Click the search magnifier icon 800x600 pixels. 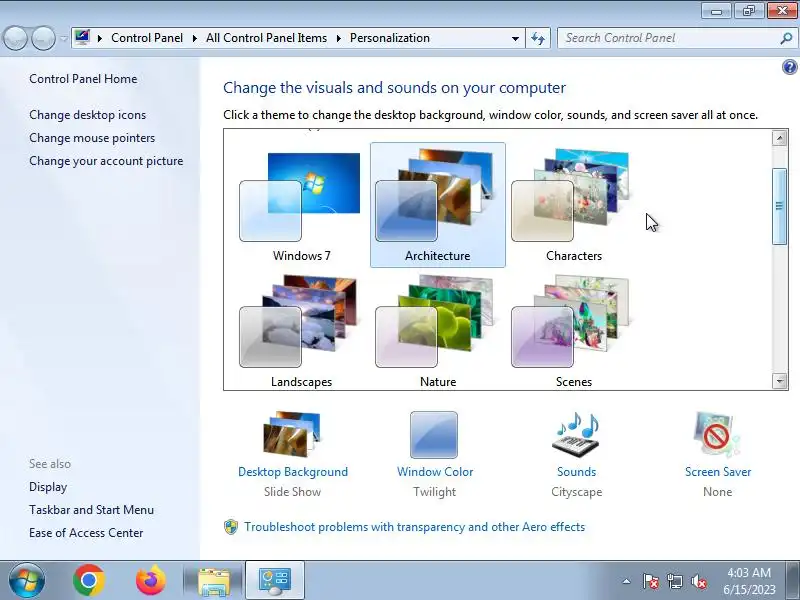pyautogui.click(x=786, y=38)
